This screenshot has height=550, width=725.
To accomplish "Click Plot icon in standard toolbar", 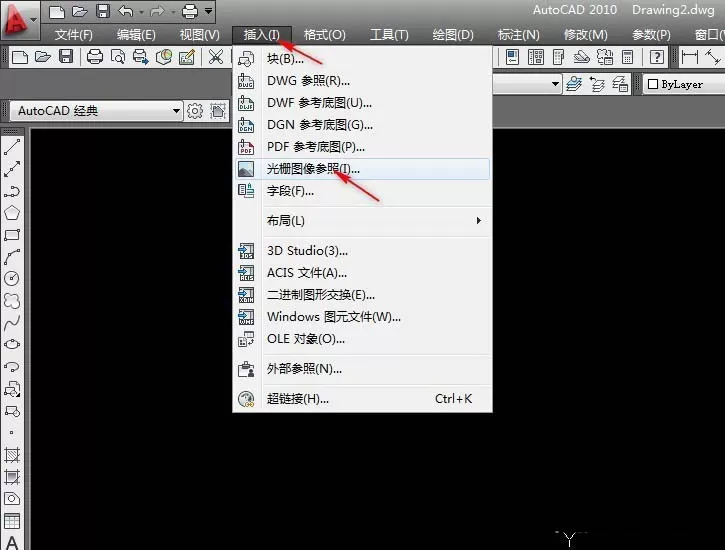I will coord(95,57).
